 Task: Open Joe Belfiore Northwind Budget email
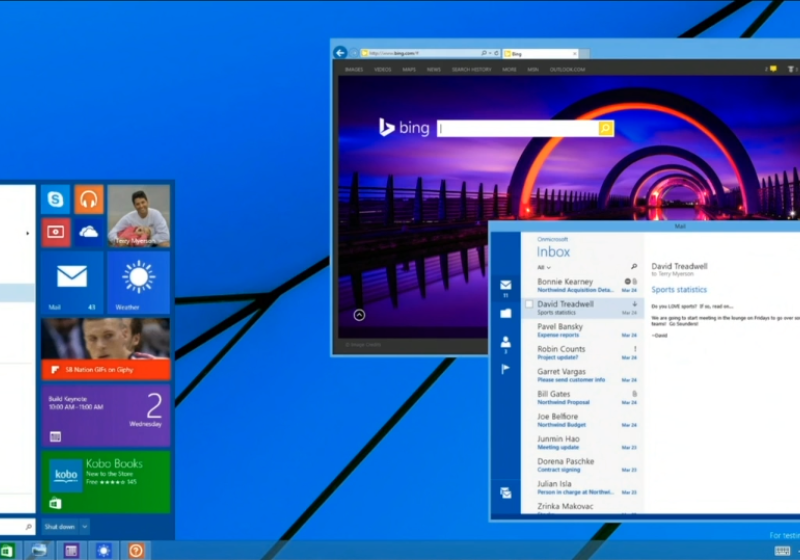(582, 420)
